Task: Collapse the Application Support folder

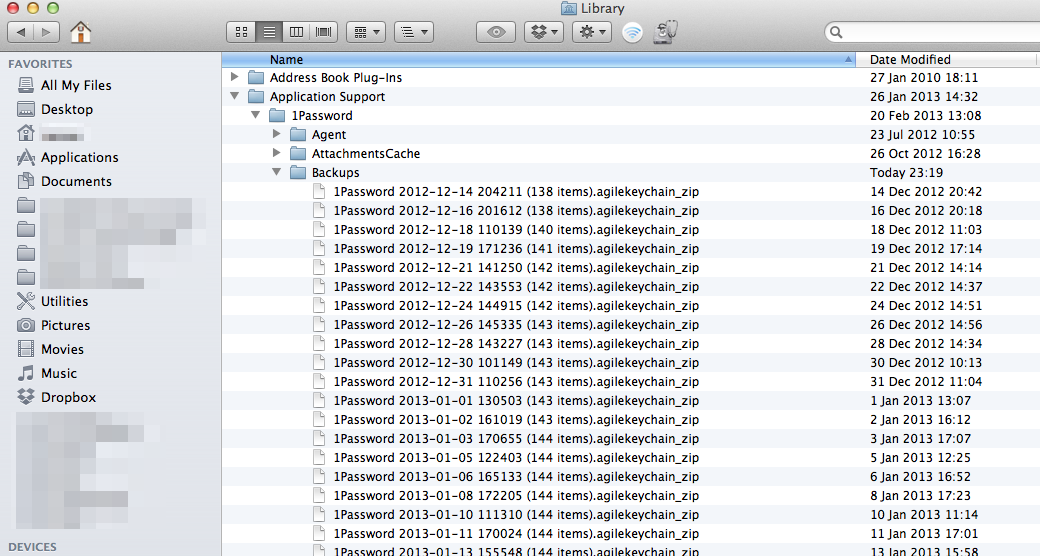Action: 234,96
